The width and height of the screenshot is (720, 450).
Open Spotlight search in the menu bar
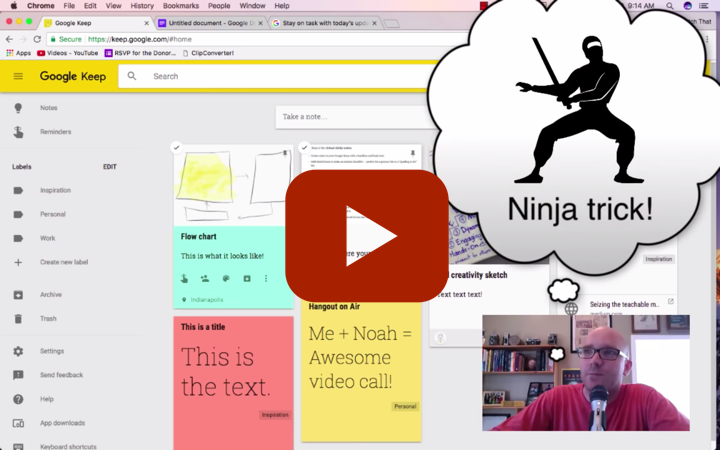tap(670, 6)
